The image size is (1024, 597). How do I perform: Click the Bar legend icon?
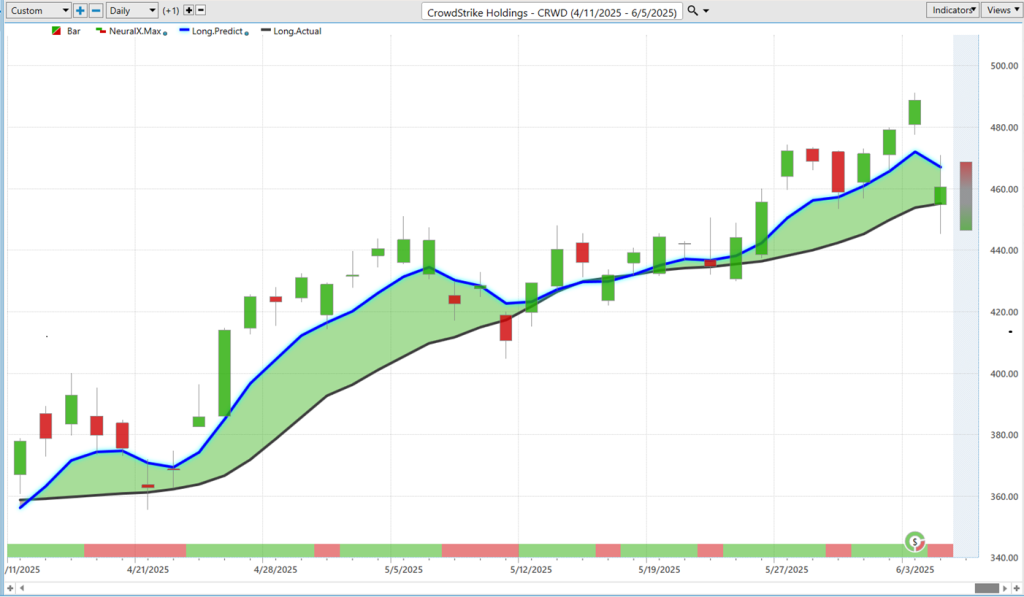[57, 31]
